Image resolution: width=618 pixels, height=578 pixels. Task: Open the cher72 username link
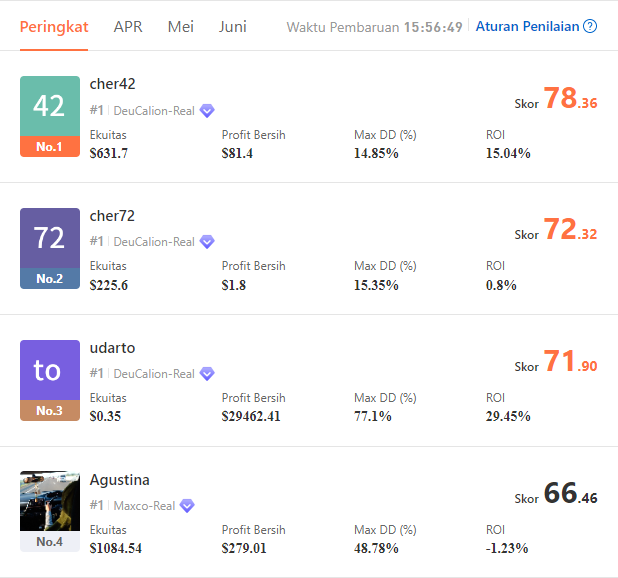(x=112, y=216)
